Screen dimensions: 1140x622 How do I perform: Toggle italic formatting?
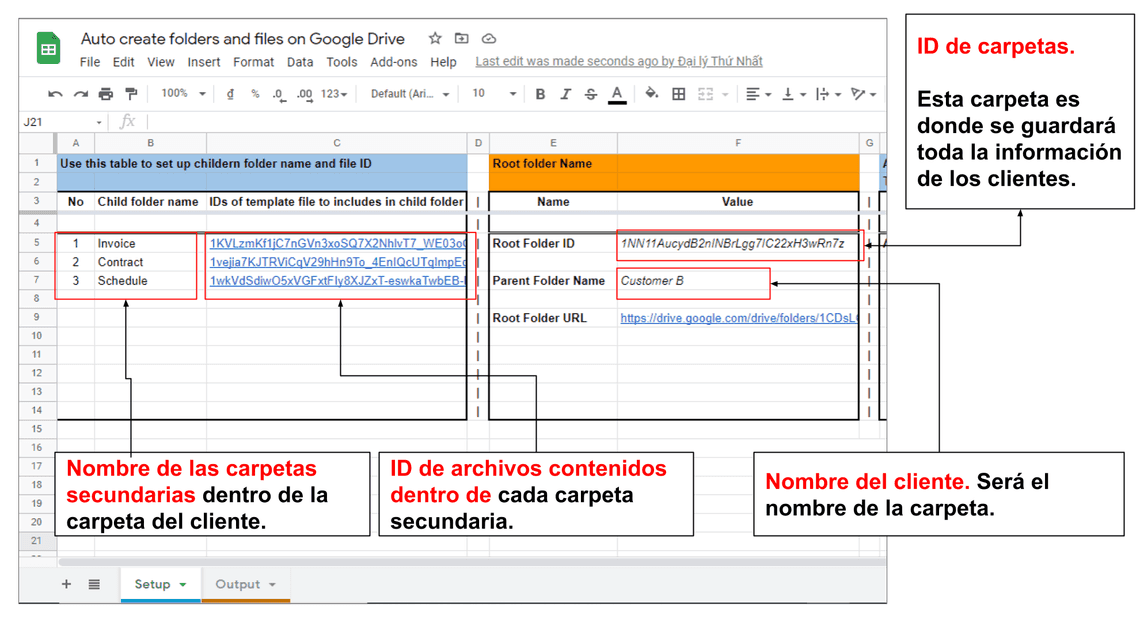click(x=565, y=94)
